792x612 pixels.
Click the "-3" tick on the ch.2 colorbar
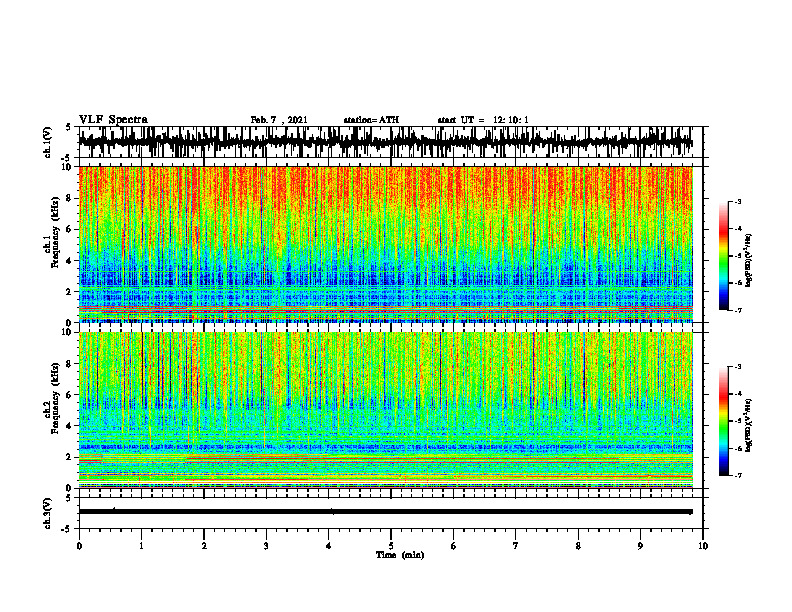tap(738, 367)
